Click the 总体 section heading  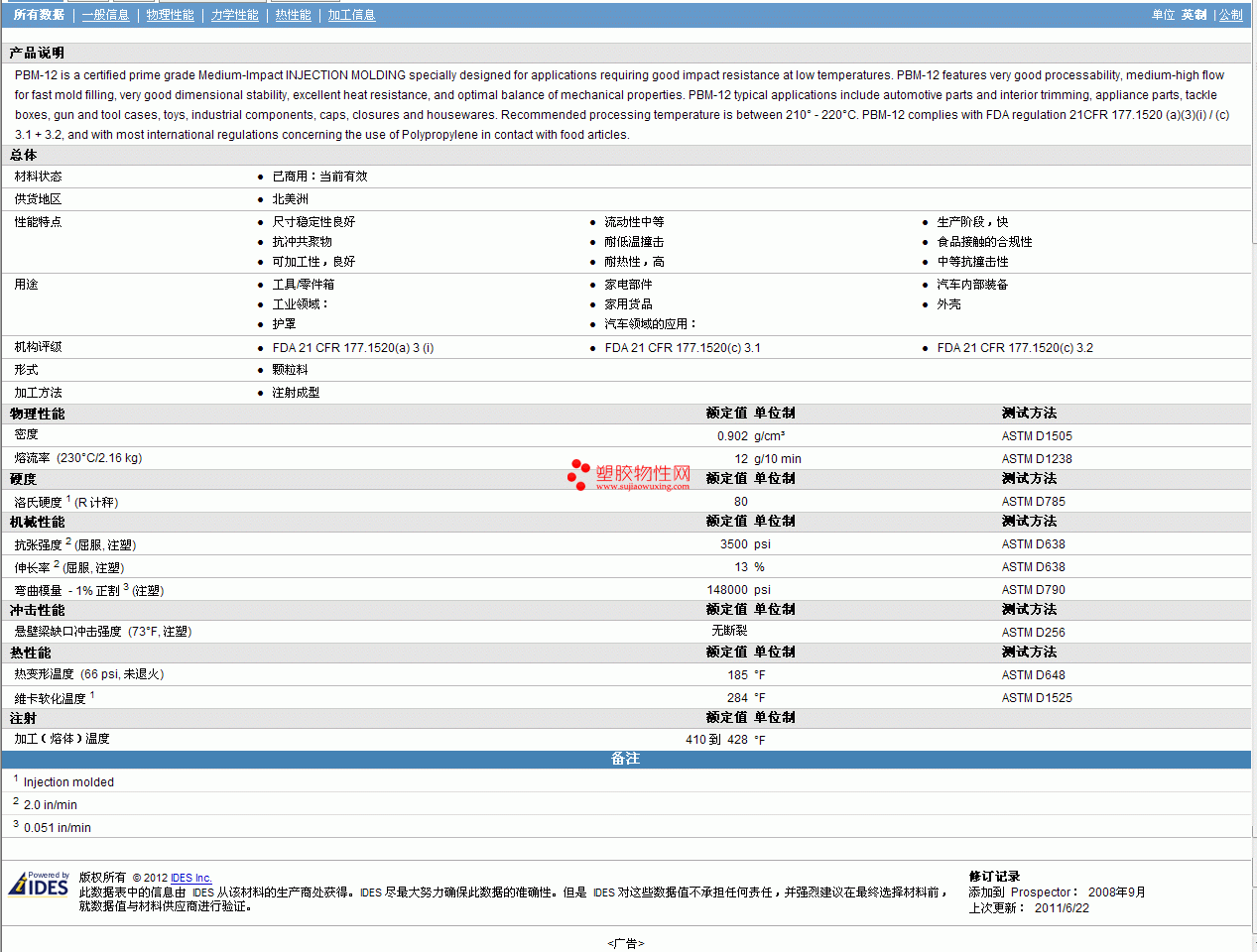tap(24, 156)
